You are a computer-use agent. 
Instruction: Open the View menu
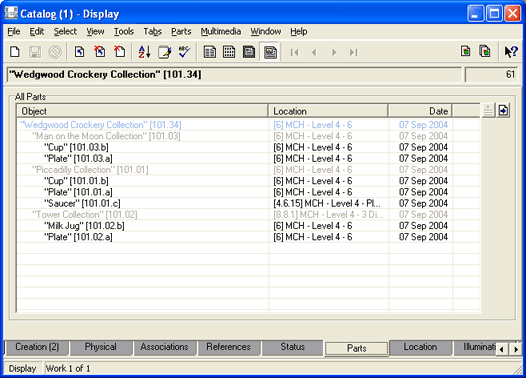click(95, 32)
